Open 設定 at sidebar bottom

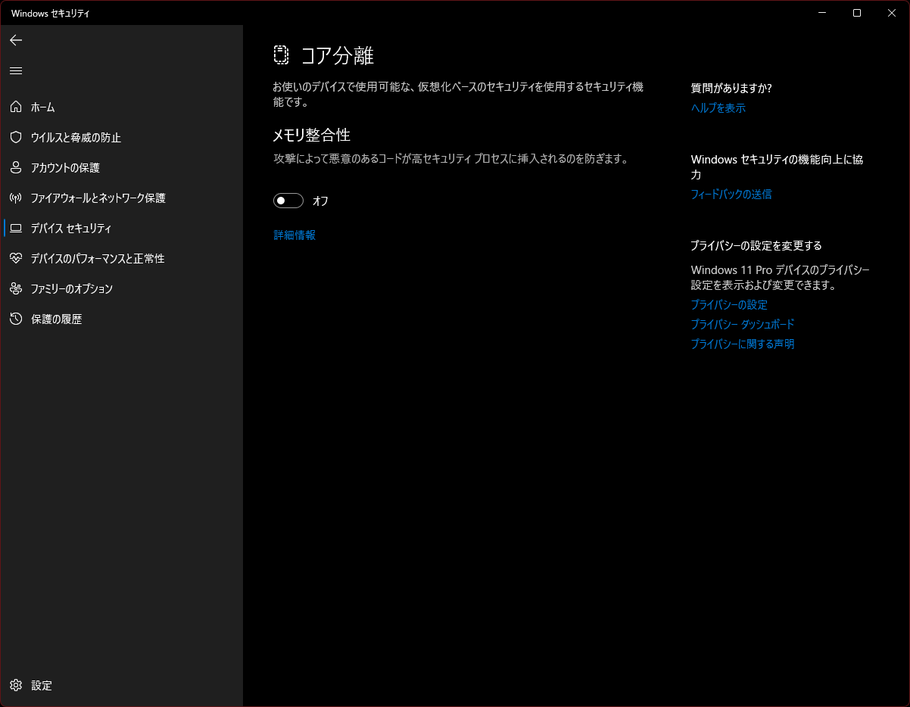121,685
